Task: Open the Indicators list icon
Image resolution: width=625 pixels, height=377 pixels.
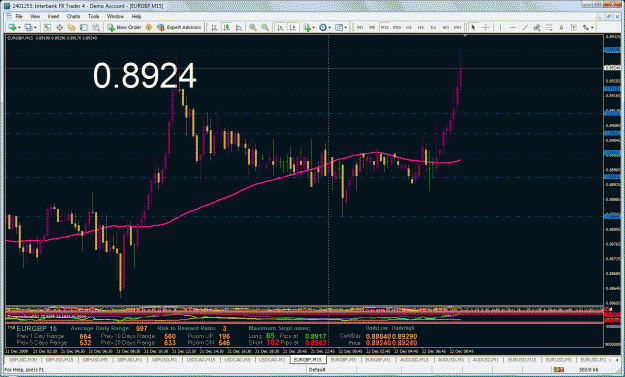Action: [x=306, y=27]
